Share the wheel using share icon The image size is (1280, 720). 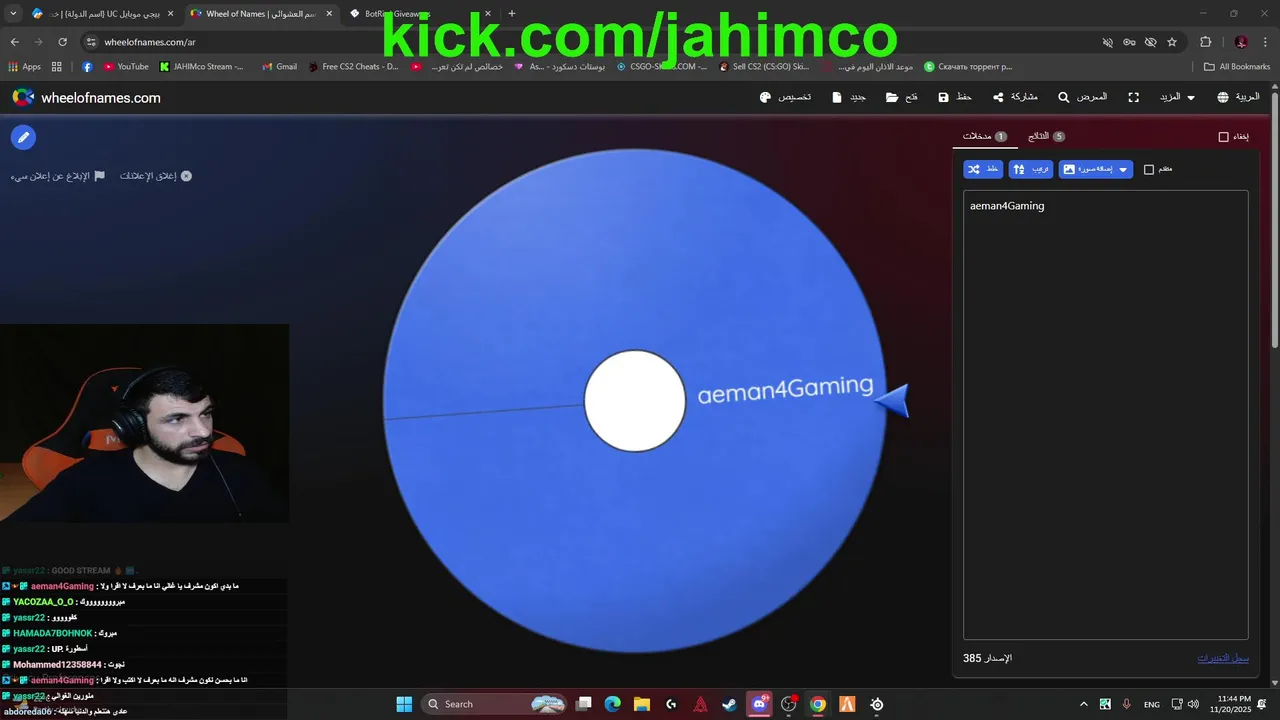tap(998, 97)
